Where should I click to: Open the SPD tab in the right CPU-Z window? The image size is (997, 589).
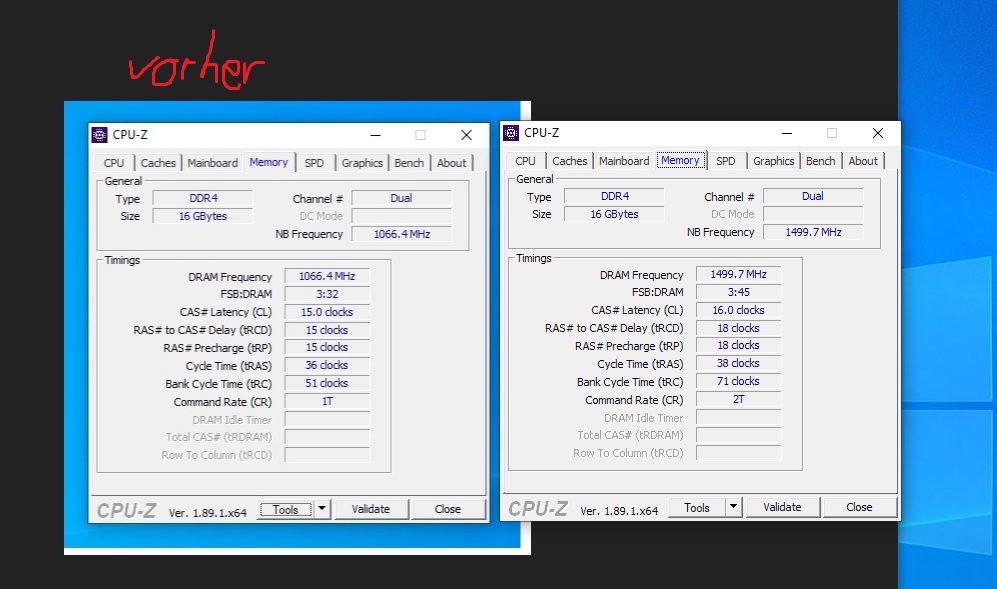pos(725,161)
